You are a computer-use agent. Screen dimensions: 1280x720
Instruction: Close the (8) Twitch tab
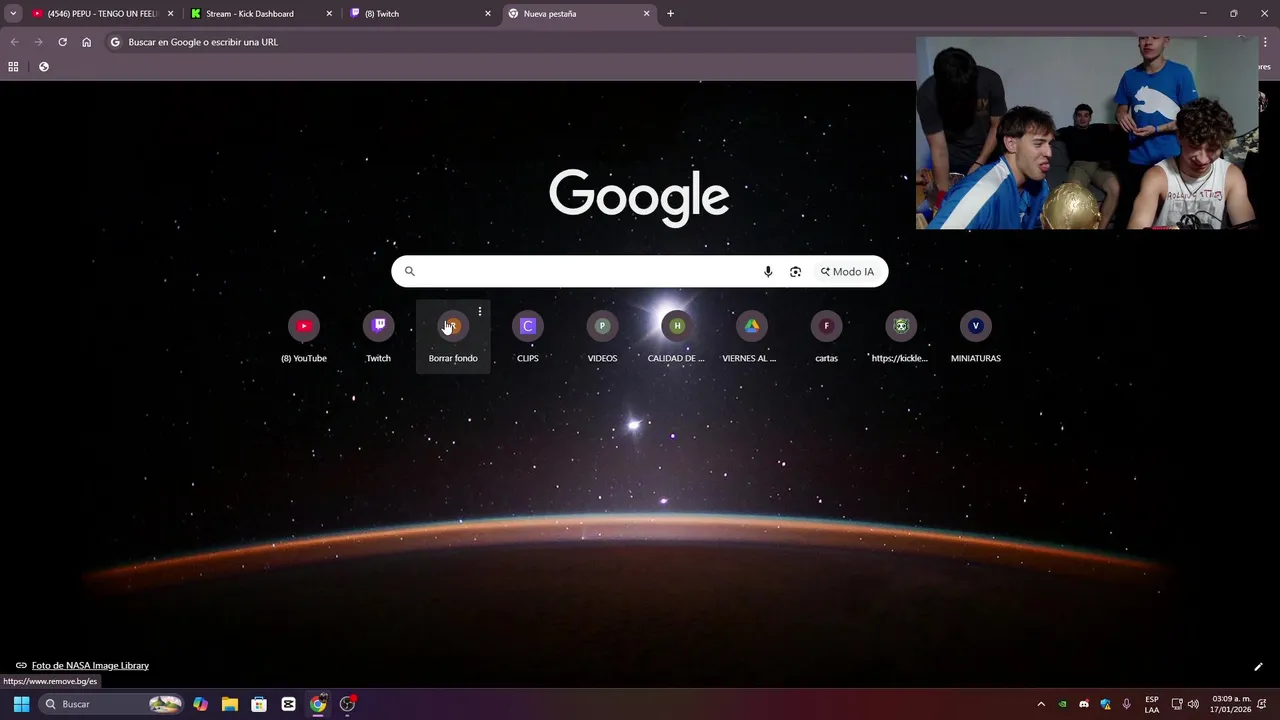click(x=488, y=14)
